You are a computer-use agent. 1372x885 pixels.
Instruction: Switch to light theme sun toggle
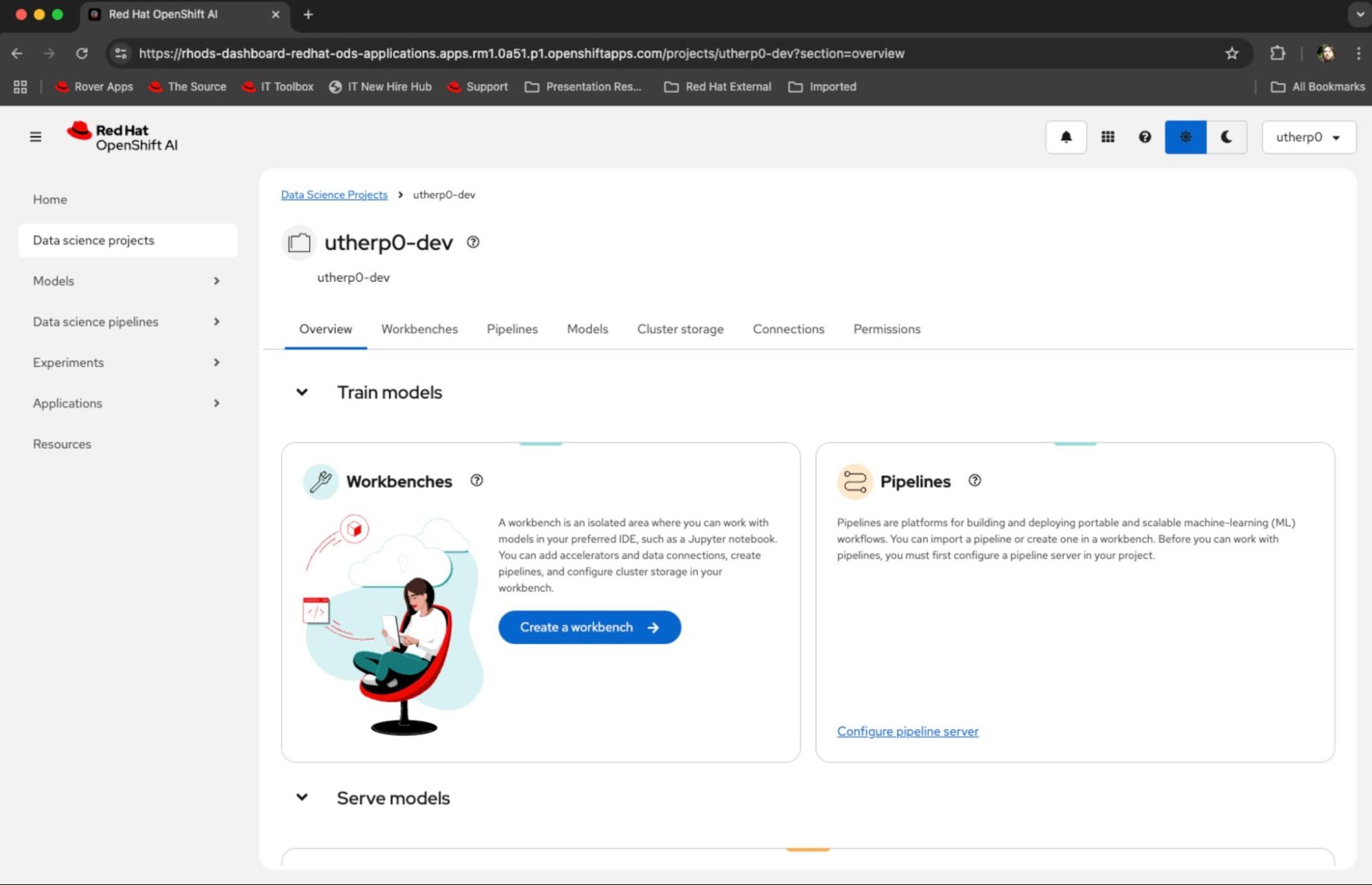click(x=1185, y=137)
